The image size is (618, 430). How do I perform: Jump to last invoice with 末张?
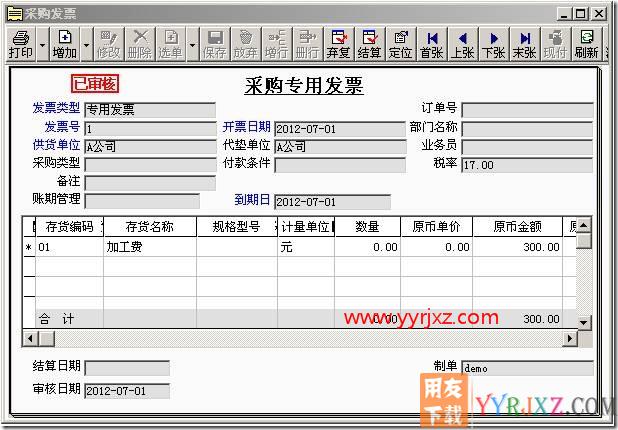(525, 44)
